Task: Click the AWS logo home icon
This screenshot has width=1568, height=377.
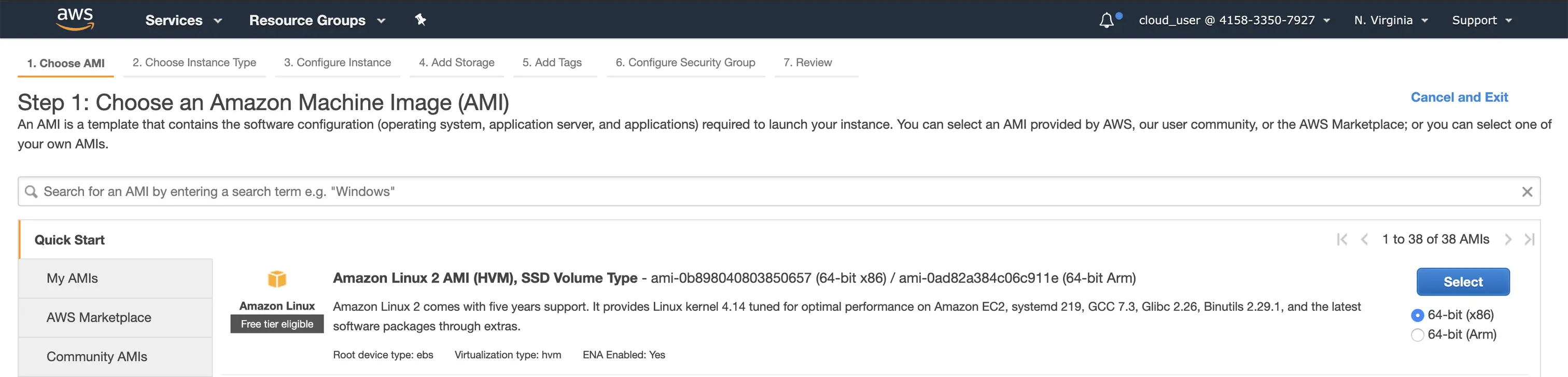Action: tap(75, 19)
